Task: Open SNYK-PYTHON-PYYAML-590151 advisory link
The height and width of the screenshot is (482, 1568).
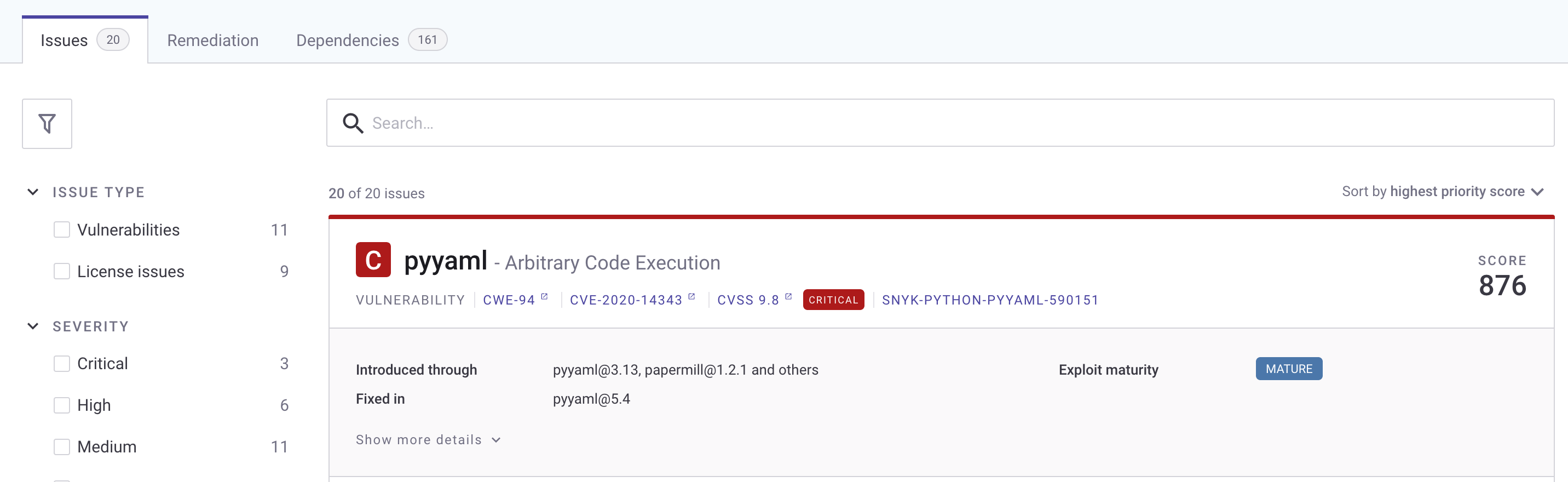Action: pyautogui.click(x=990, y=300)
